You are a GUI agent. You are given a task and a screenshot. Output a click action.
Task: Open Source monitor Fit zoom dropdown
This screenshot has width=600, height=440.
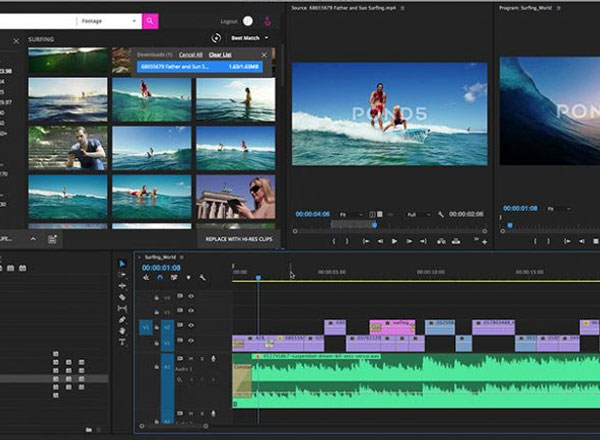[x=351, y=215]
